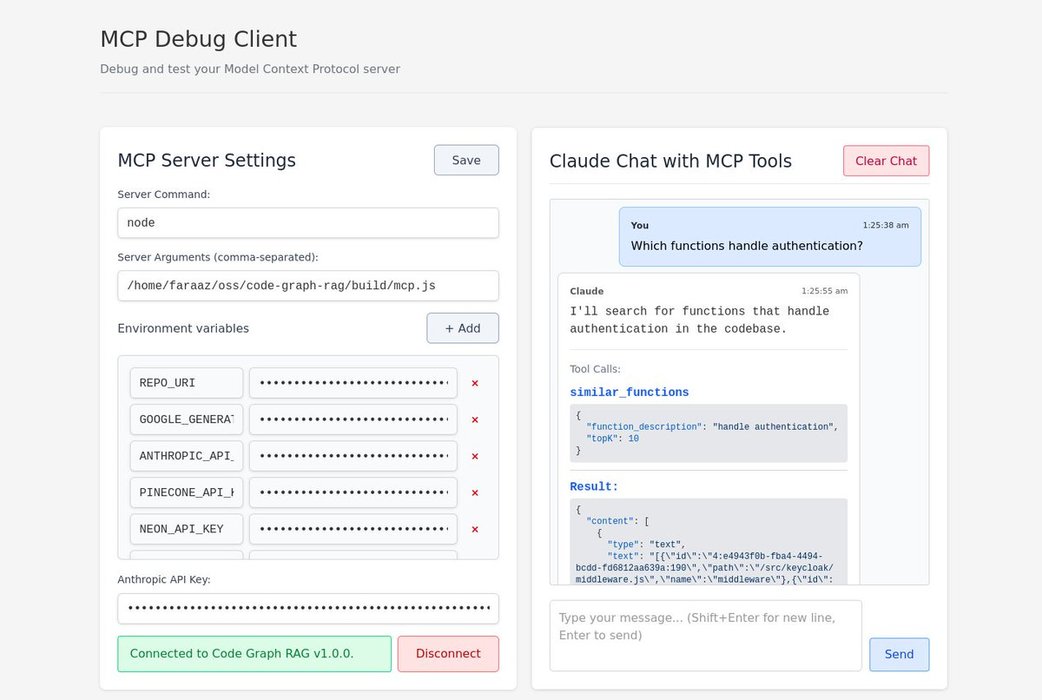1042x700 pixels.
Task: Remove the ANTHROPIC_API variable with red X
Action: (x=475, y=456)
